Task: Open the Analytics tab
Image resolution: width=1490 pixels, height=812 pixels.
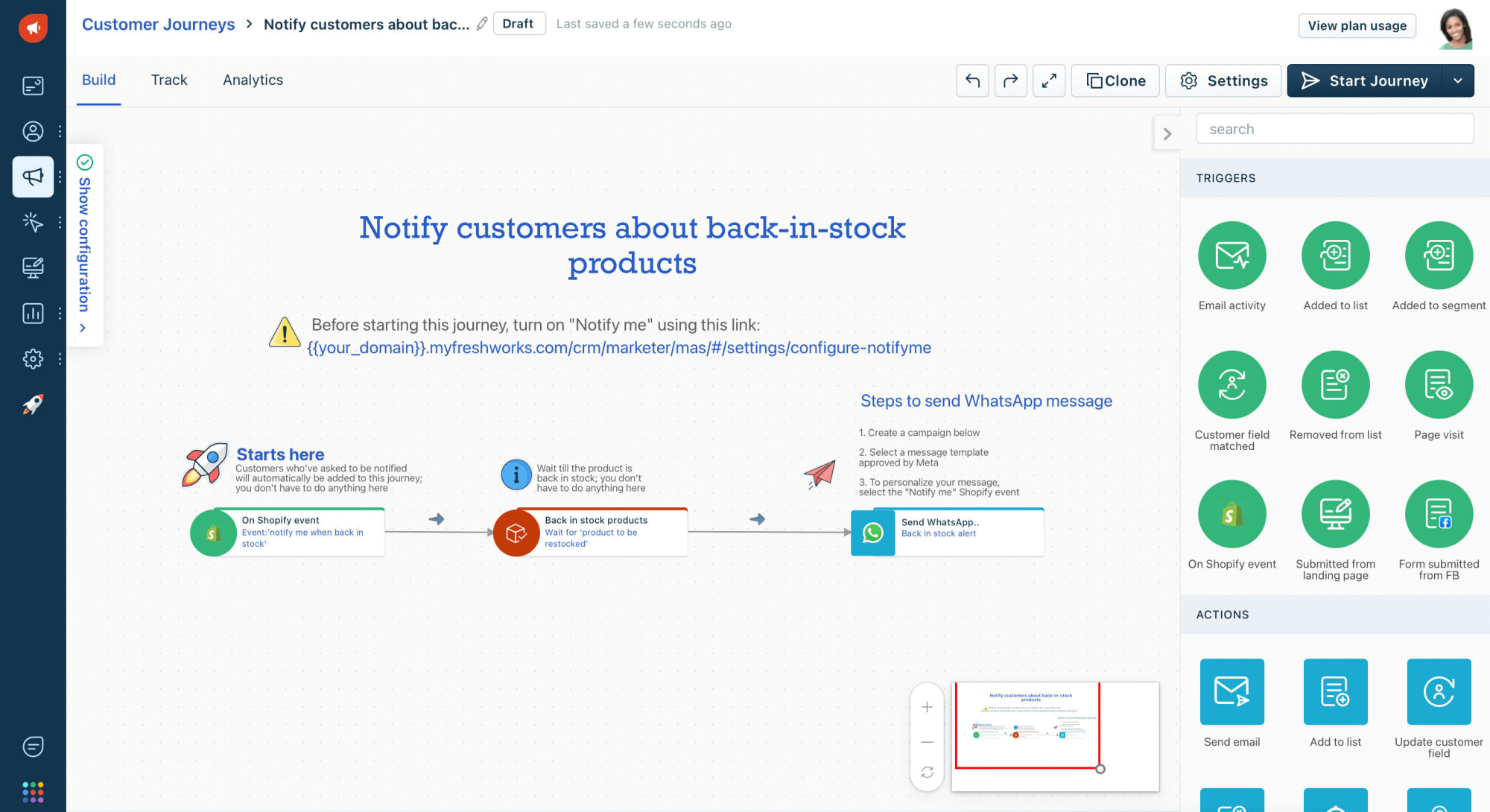Action: (x=253, y=80)
